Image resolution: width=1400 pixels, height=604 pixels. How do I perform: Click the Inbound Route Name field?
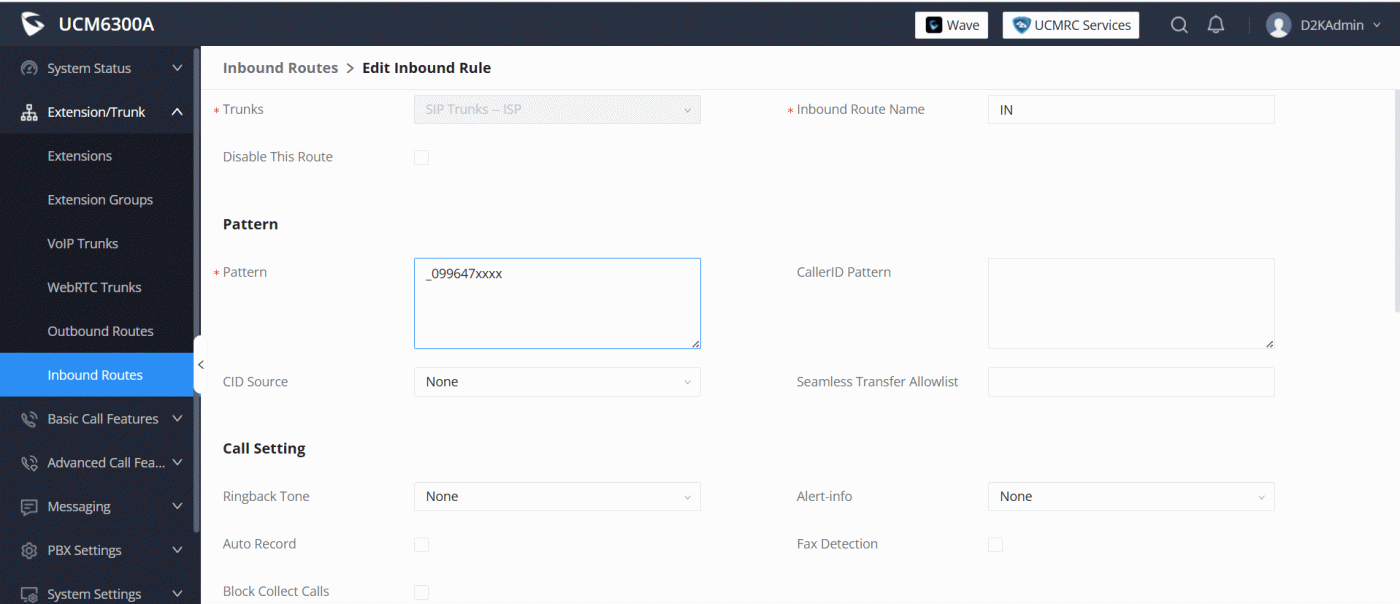1130,110
